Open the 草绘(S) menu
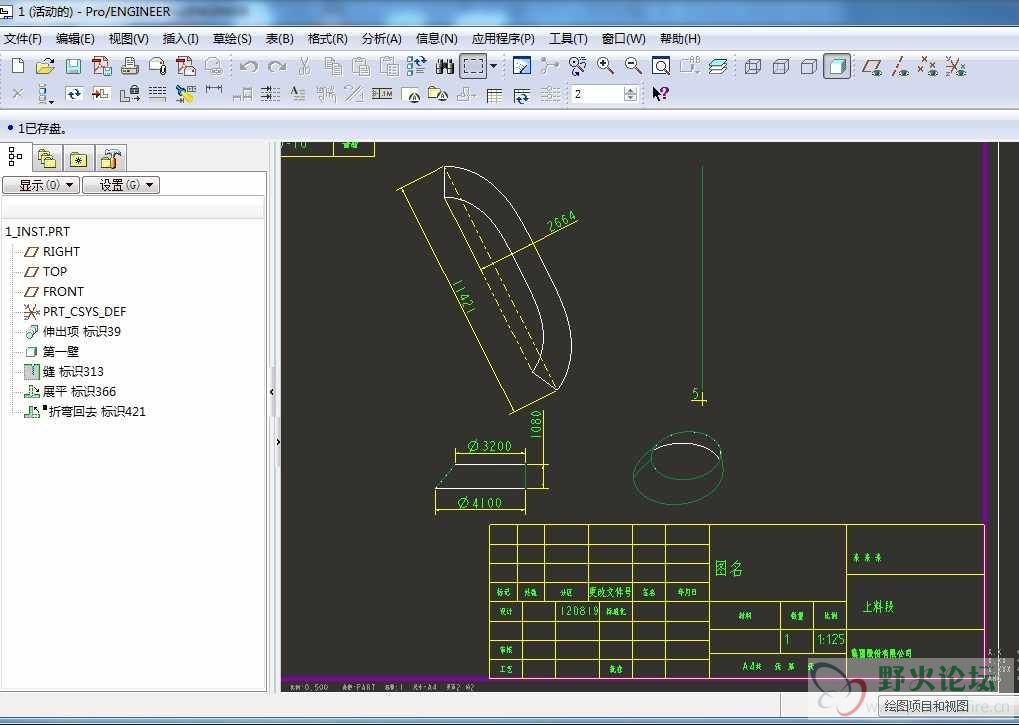Viewport: 1019px width, 725px height. coord(232,39)
